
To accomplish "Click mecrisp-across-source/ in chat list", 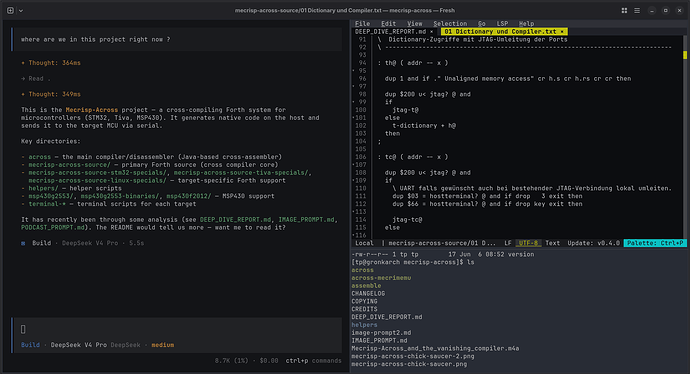I will [x=70, y=165].
